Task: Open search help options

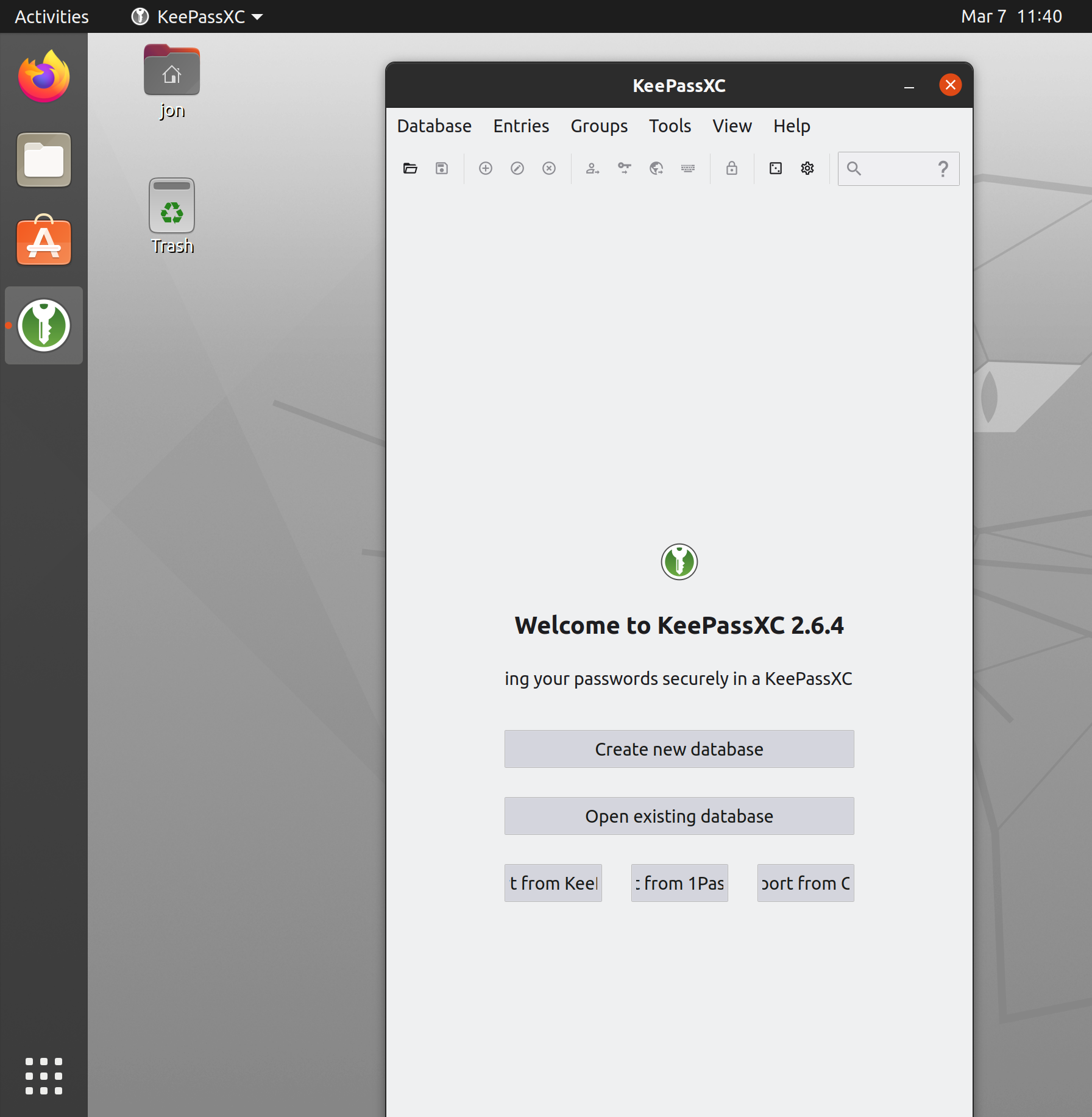Action: click(x=943, y=168)
